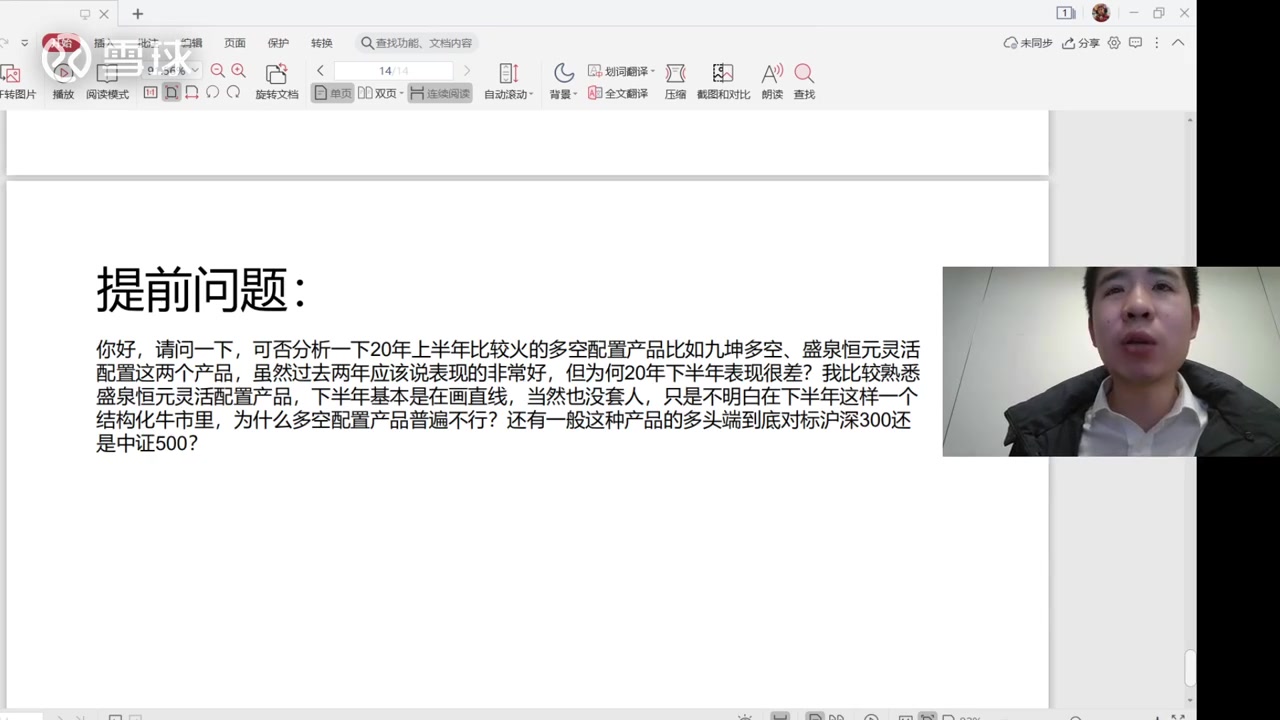Open the 转换 menu tab
The image size is (1280, 720).
click(321, 43)
